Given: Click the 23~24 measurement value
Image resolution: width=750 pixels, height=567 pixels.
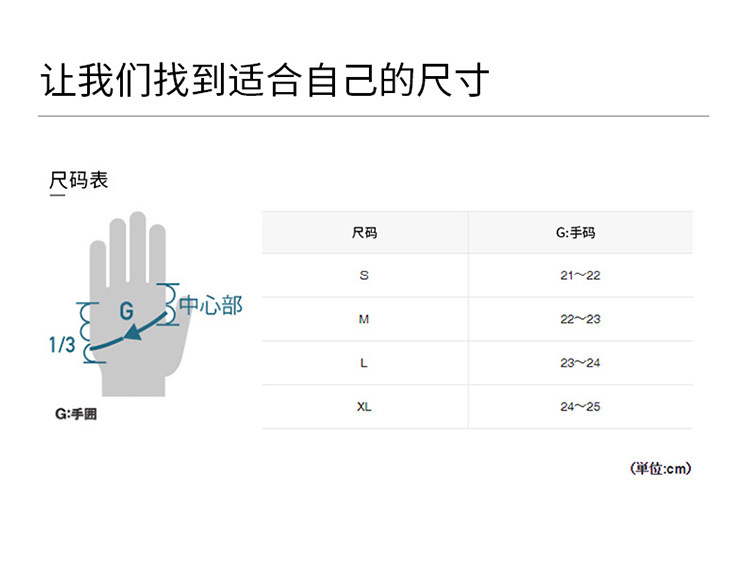Looking at the screenshot, I should (580, 363).
